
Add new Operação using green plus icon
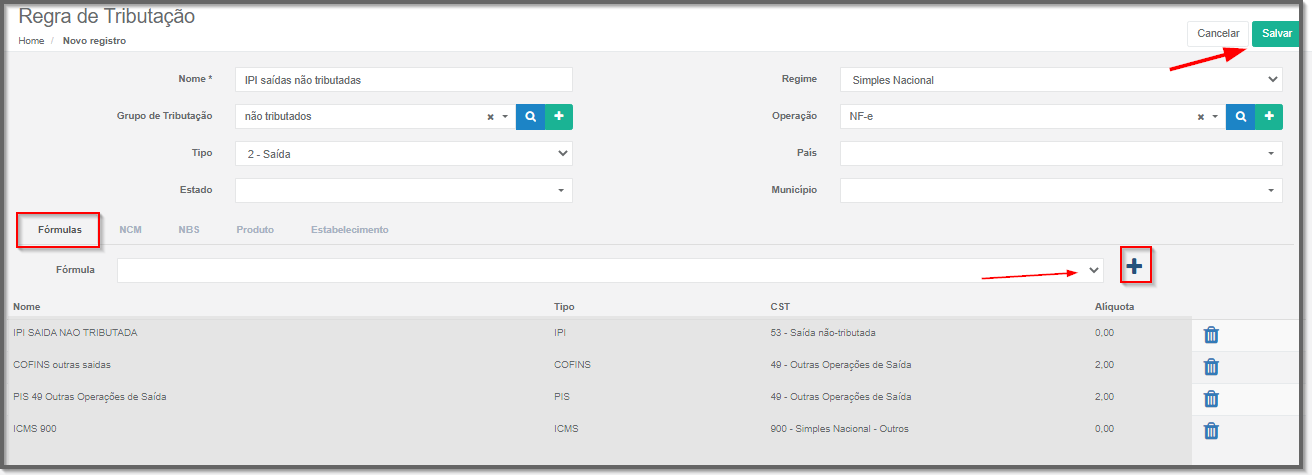pos(1269,117)
